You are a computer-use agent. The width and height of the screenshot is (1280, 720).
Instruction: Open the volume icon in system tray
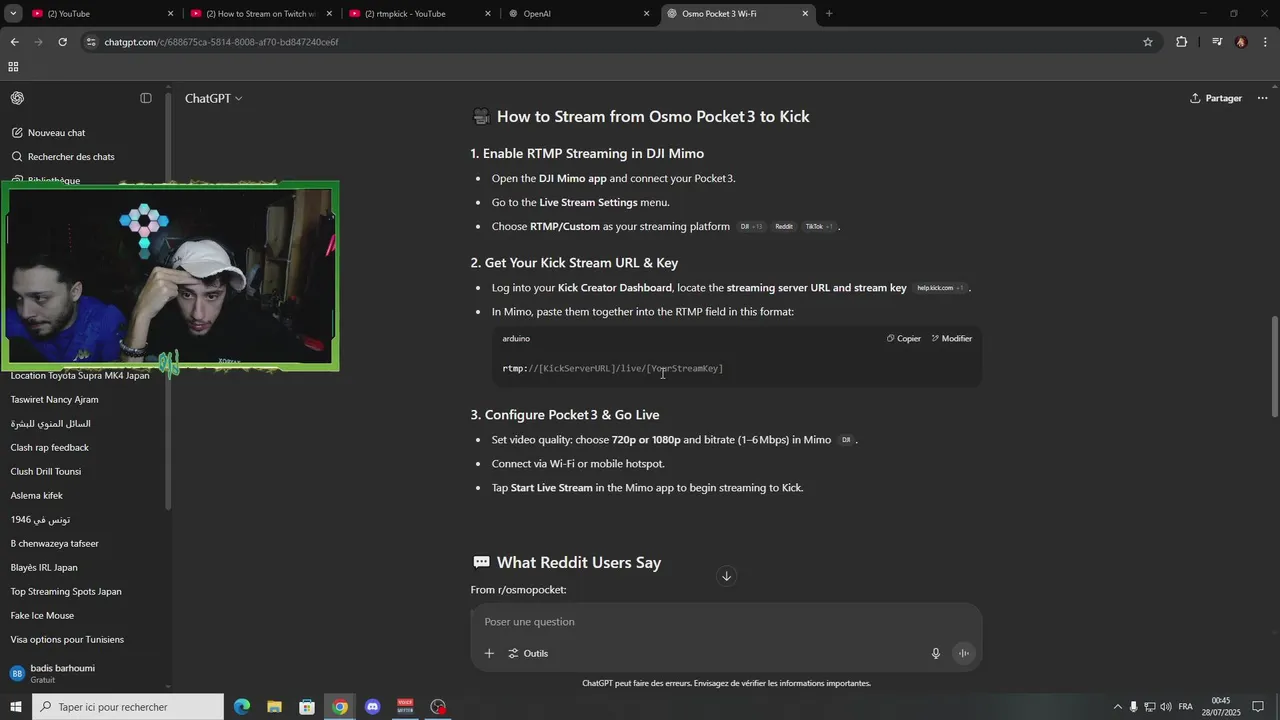[x=1166, y=707]
